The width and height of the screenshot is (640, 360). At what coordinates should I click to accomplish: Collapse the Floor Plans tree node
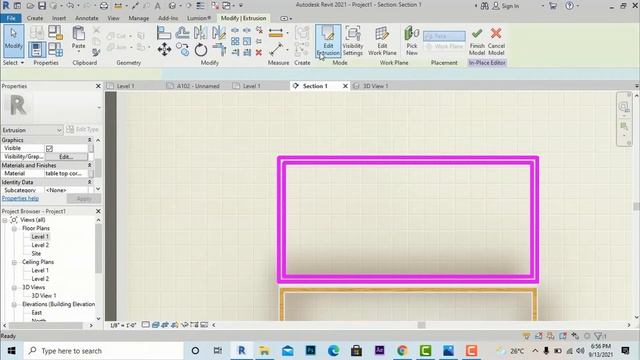pyautogui.click(x=14, y=229)
